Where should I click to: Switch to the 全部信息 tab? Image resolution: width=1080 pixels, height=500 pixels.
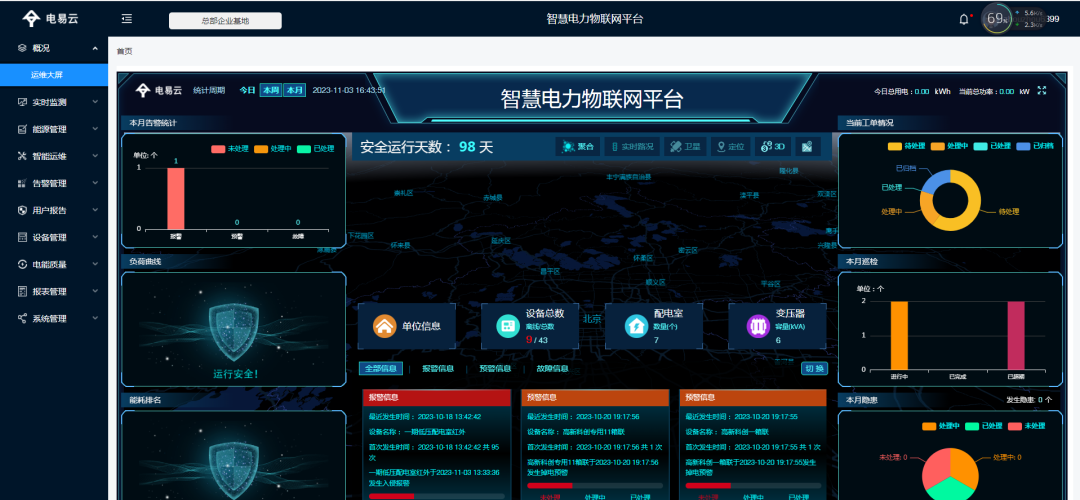381,368
